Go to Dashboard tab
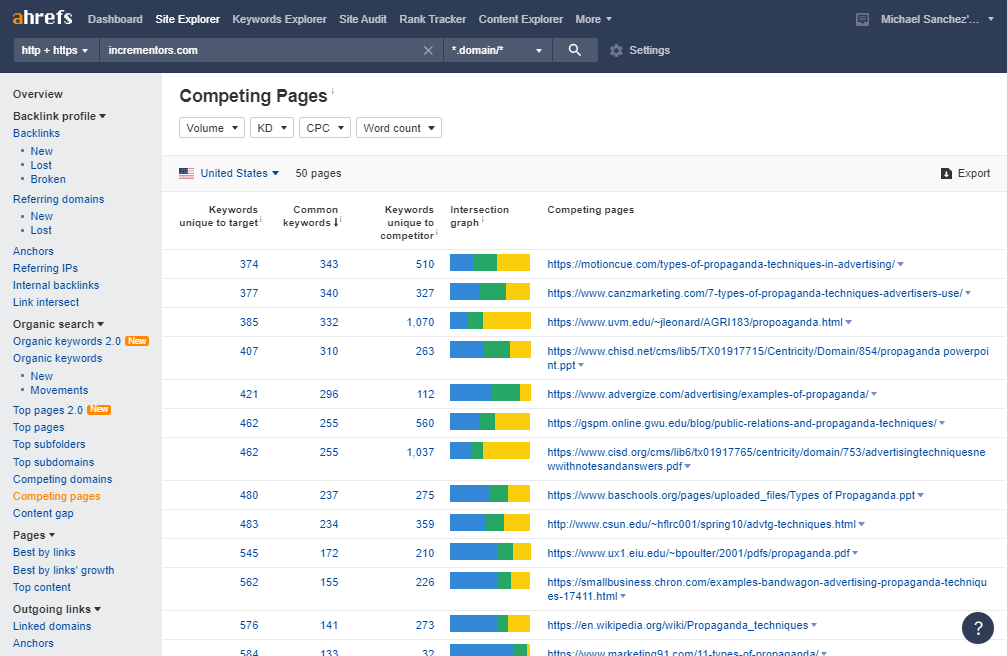This screenshot has width=1007, height=656. (x=115, y=19)
